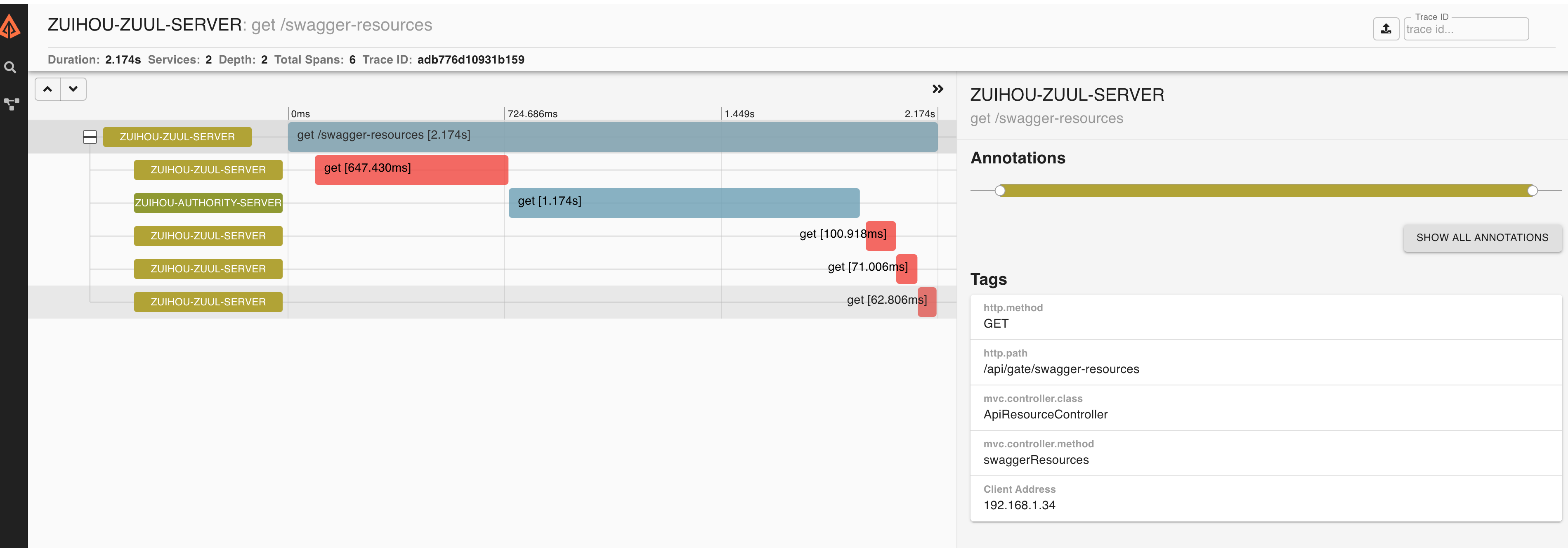The height and width of the screenshot is (548, 1568).
Task: Click the root ZUIHOU-ZUUL-SERVER service label
Action: 177,137
